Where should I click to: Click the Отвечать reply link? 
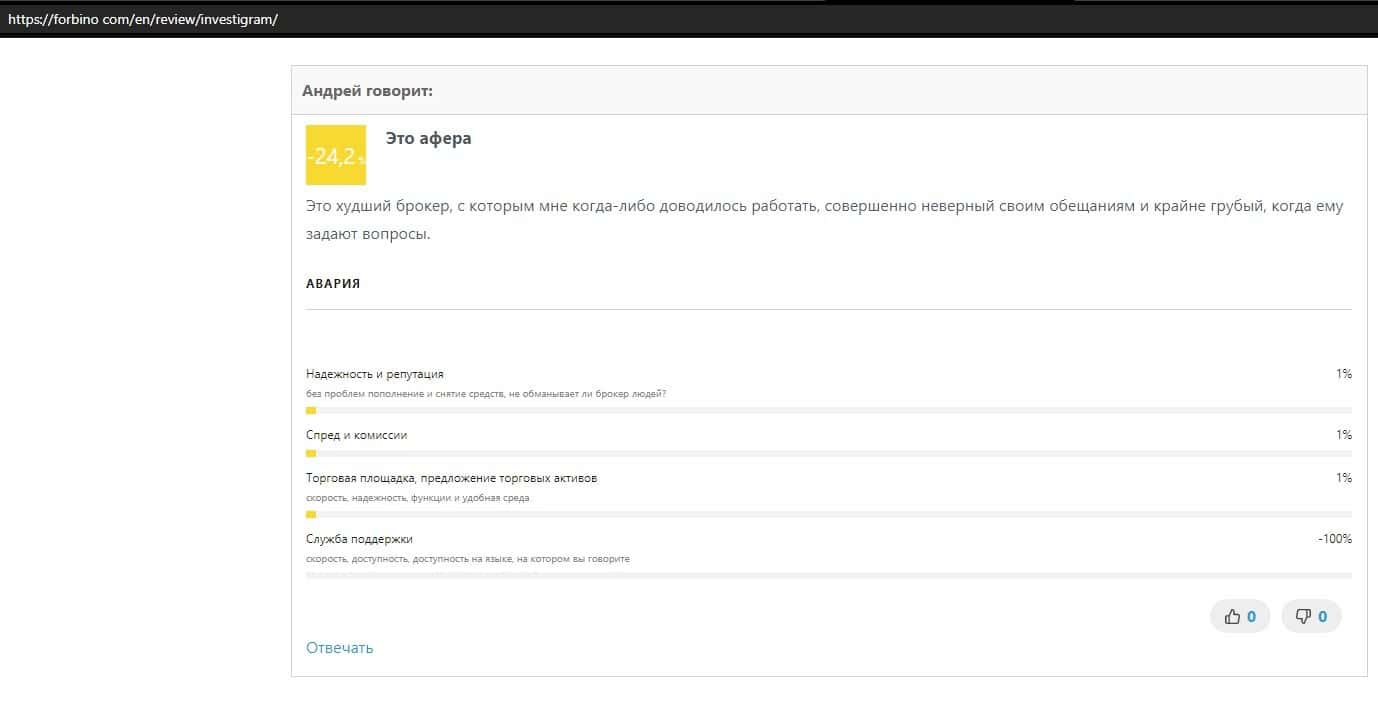tap(340, 648)
